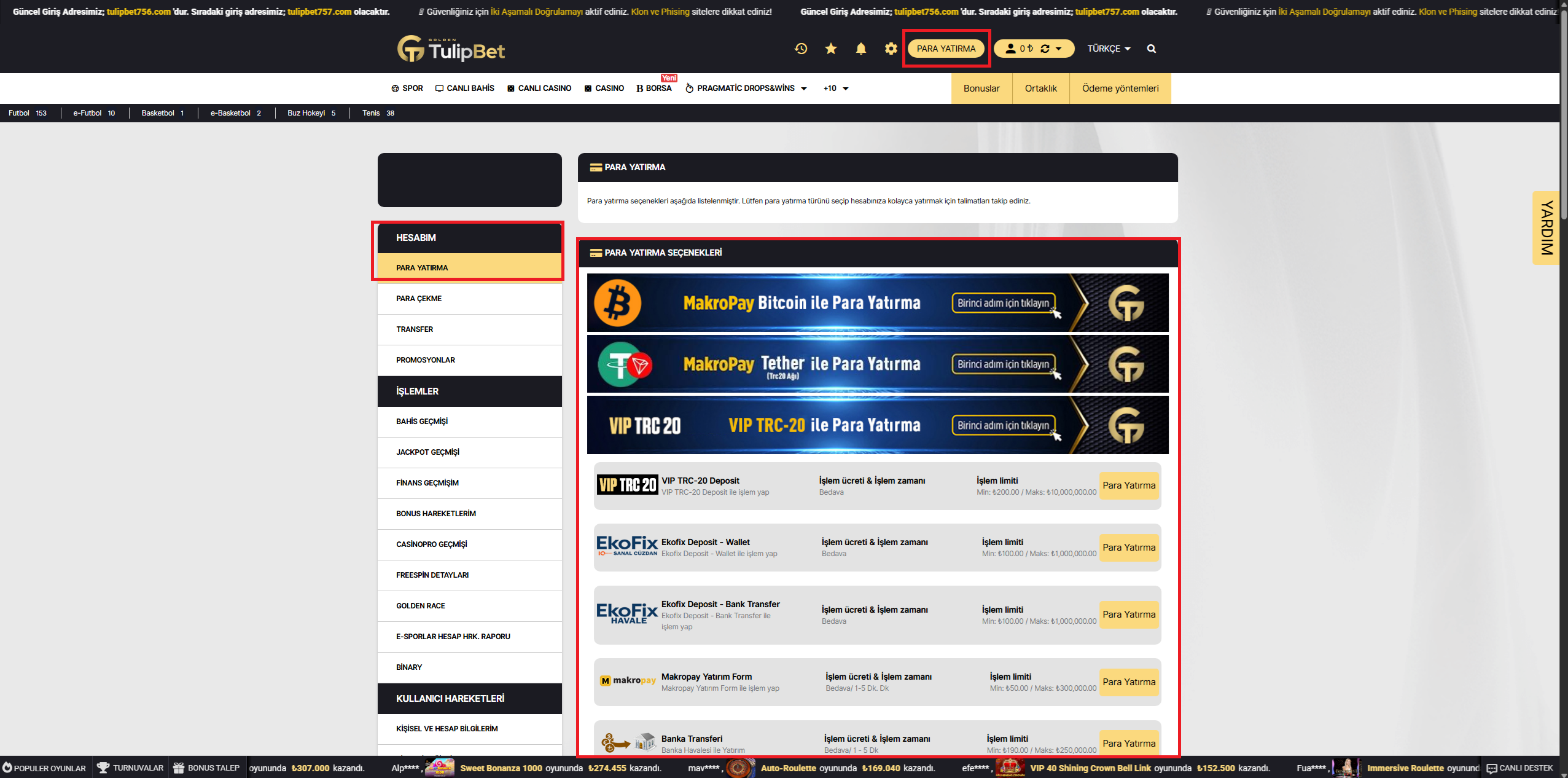Open the BORSA menu item
This screenshot has width=1568, height=778.
653,88
